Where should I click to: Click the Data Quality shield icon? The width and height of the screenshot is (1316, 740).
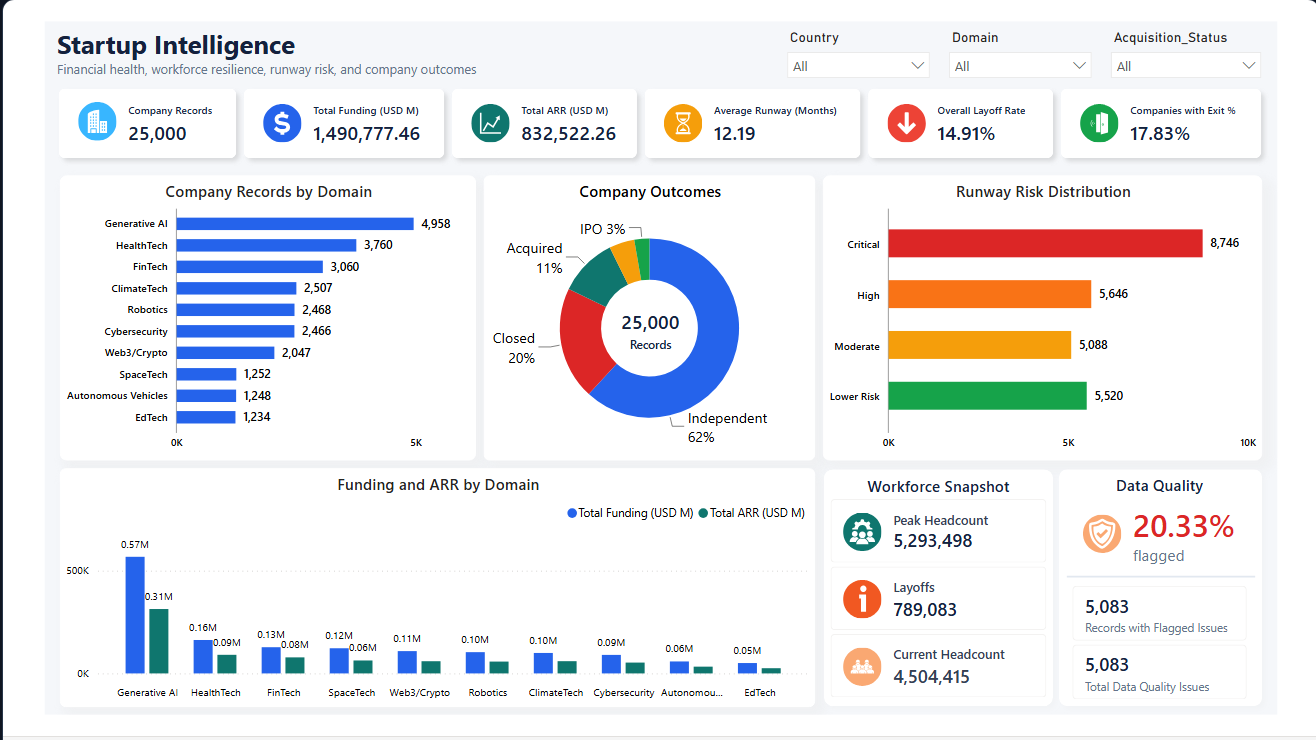pos(1102,534)
